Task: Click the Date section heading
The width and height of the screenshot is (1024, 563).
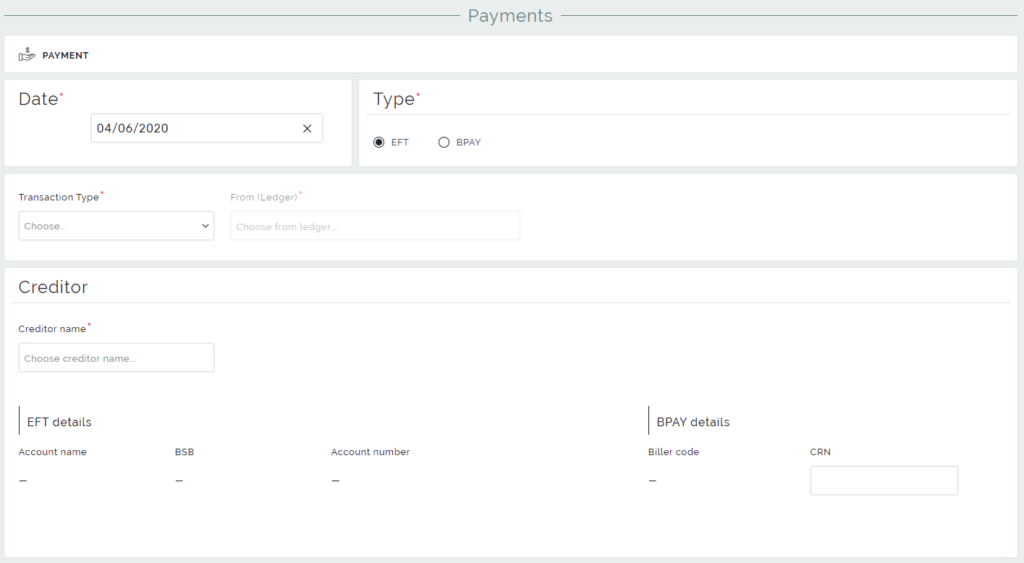Action: coord(38,99)
